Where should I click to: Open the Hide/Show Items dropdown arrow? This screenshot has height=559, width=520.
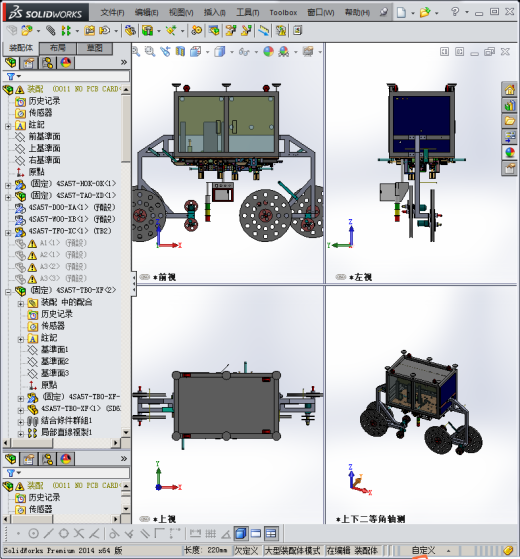(256, 52)
